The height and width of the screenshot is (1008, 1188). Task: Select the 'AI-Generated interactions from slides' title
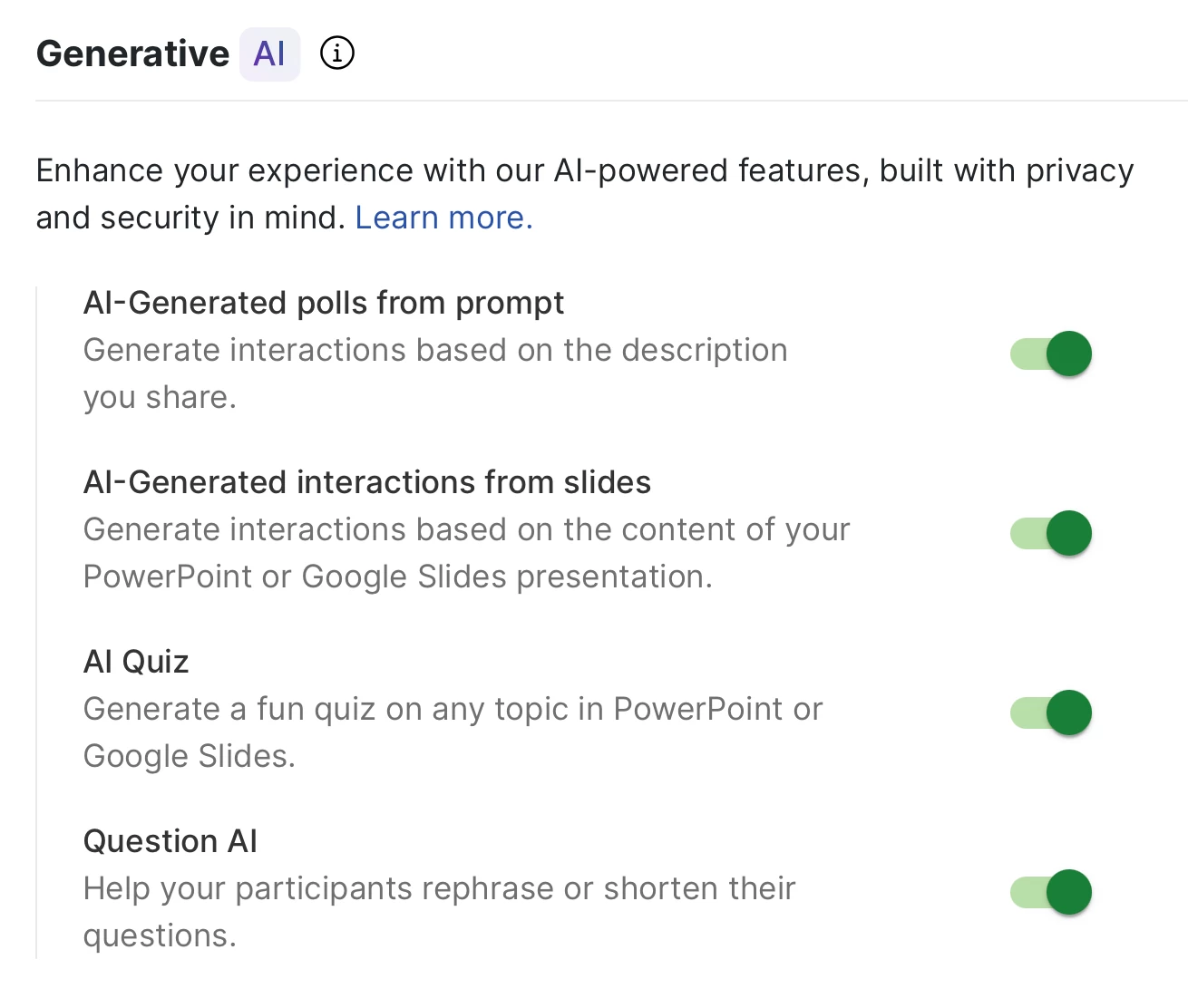[x=367, y=482]
